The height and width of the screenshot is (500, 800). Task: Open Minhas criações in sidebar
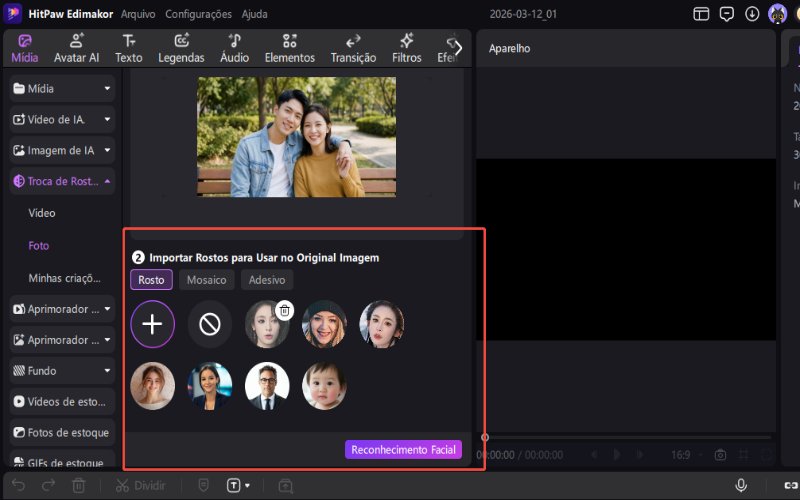pos(64,278)
